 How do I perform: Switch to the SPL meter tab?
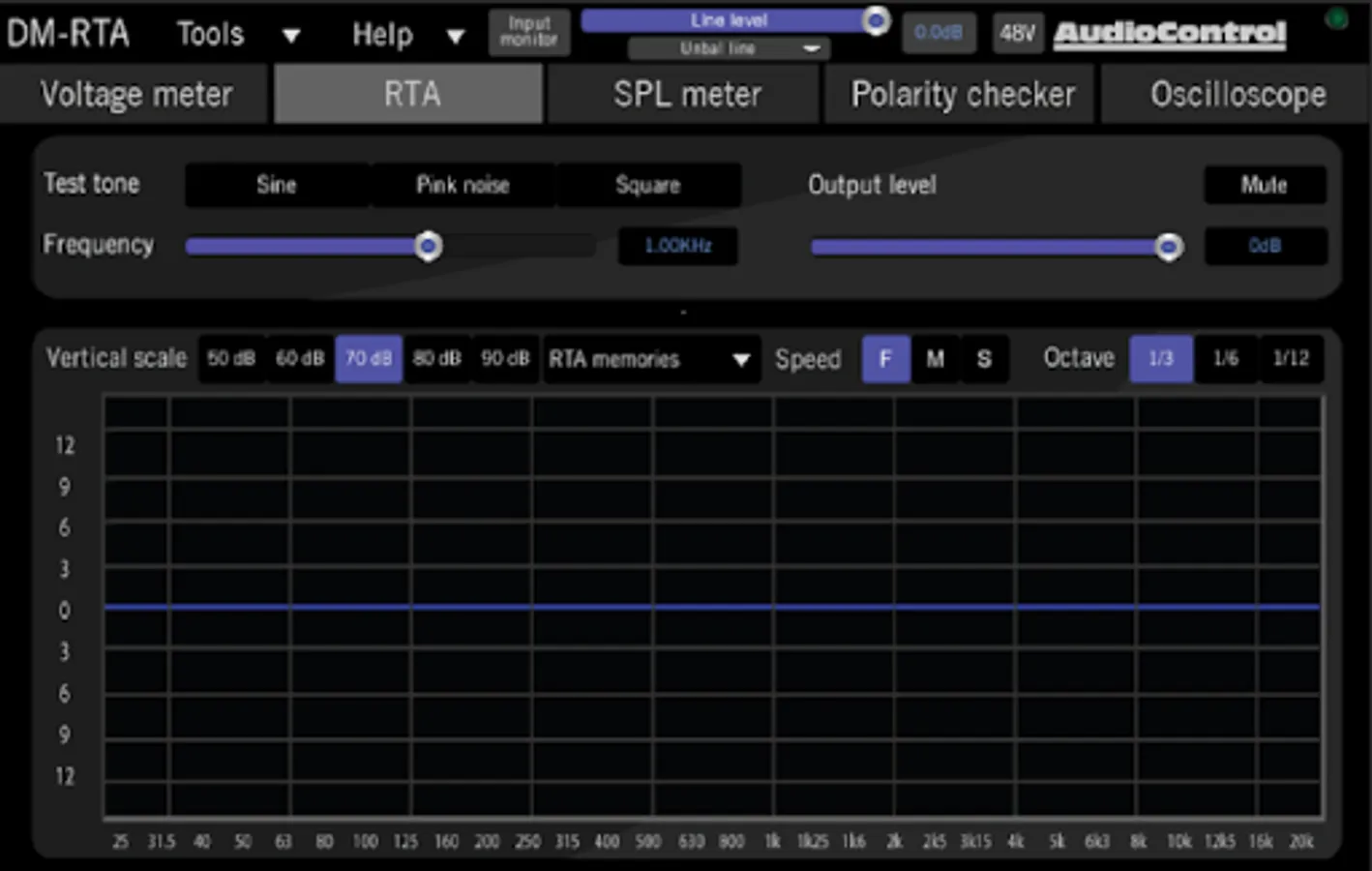[685, 94]
